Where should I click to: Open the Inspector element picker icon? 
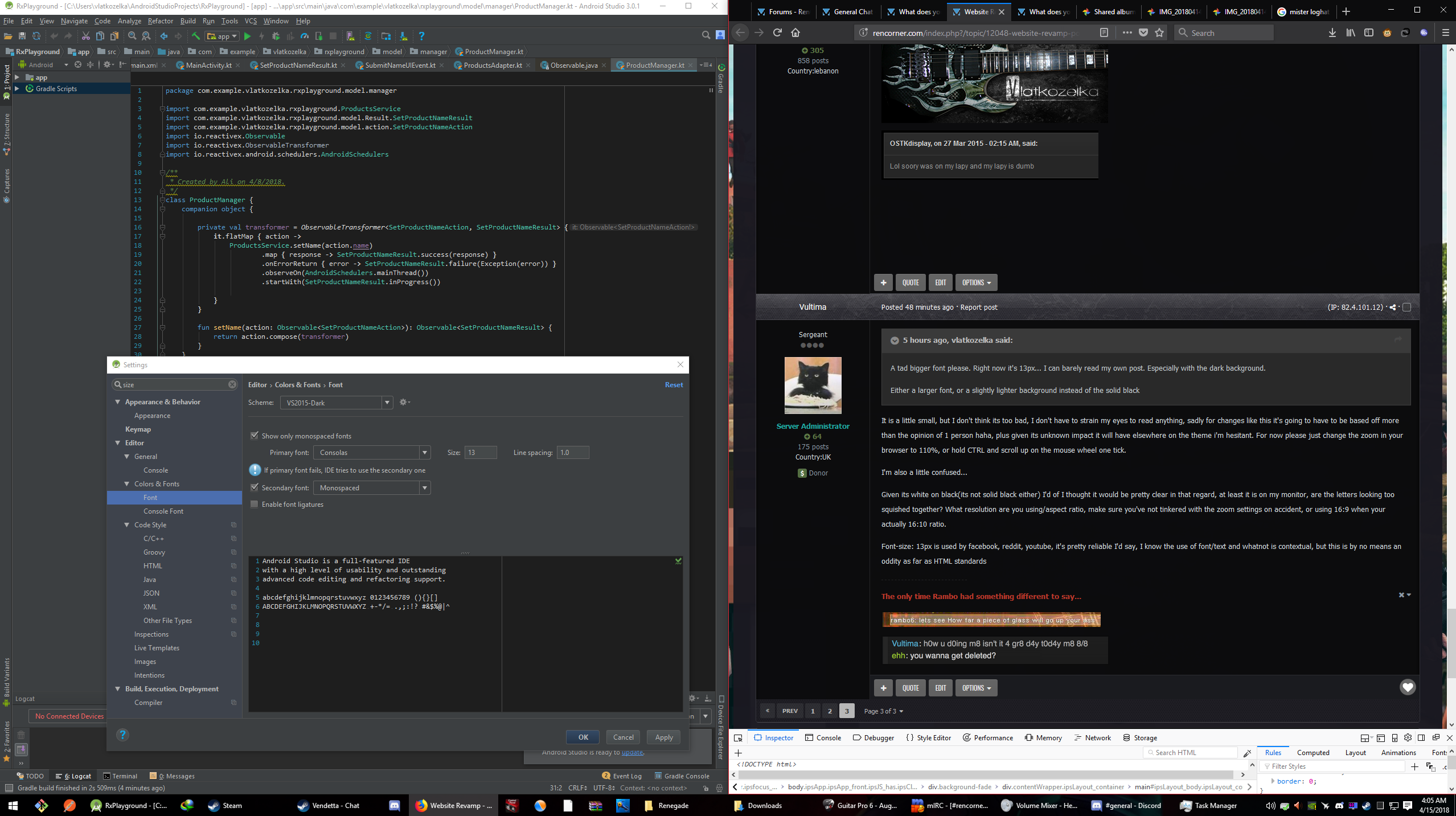click(x=739, y=737)
